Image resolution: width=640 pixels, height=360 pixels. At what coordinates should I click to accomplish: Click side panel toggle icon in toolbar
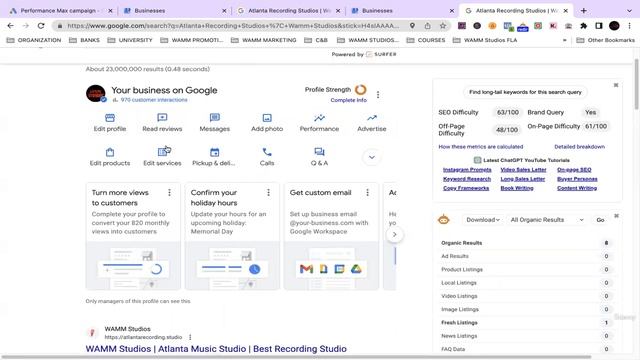point(599,26)
